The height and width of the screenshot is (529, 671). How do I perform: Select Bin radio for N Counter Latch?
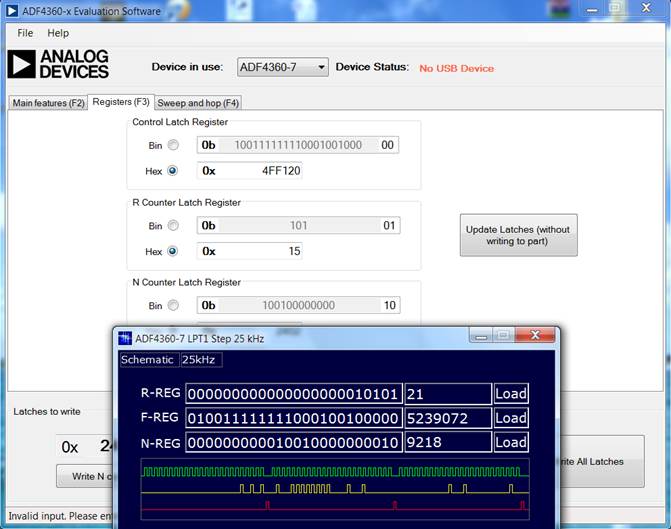click(x=173, y=305)
